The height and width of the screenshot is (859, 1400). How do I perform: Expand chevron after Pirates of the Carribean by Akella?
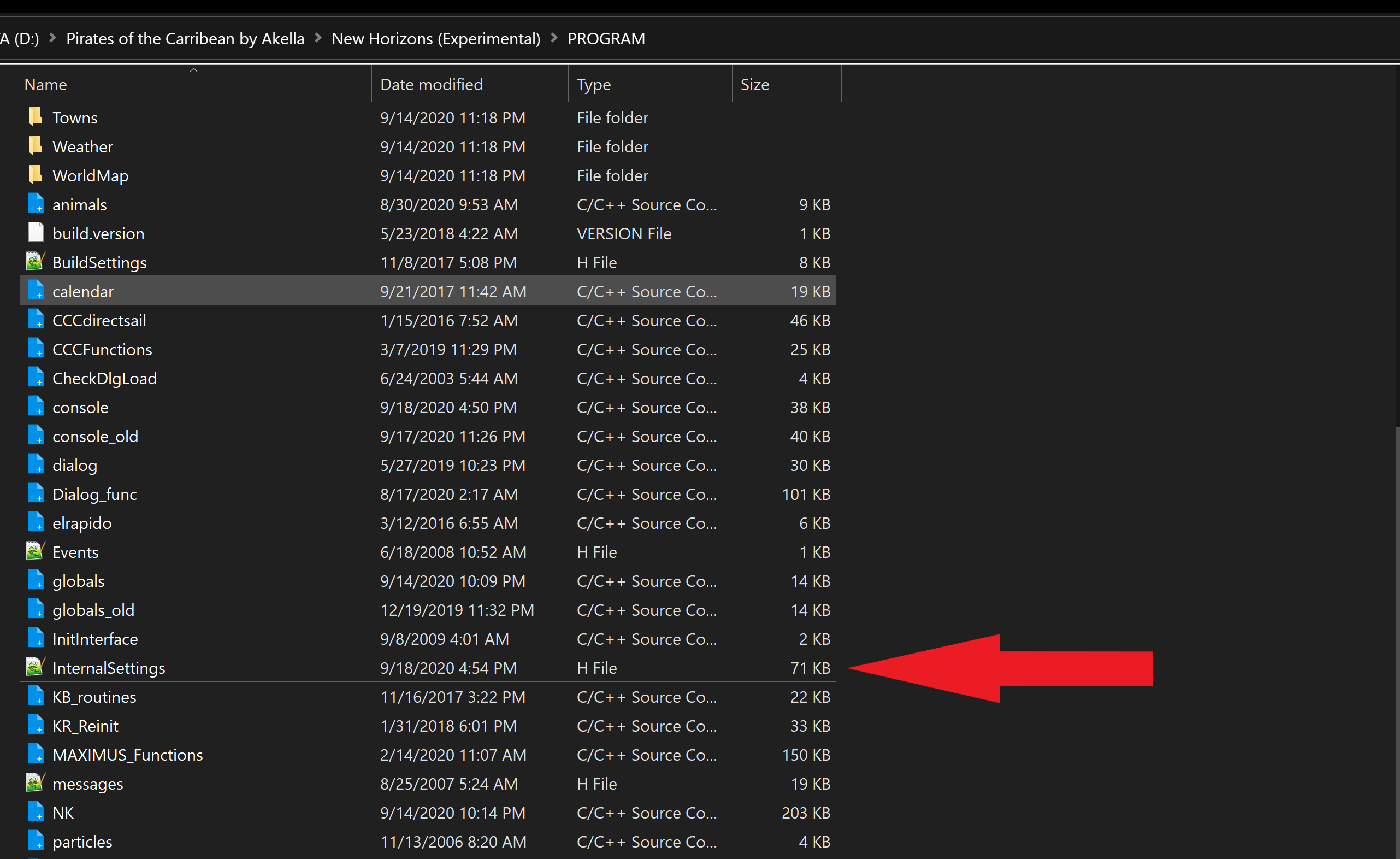[318, 38]
